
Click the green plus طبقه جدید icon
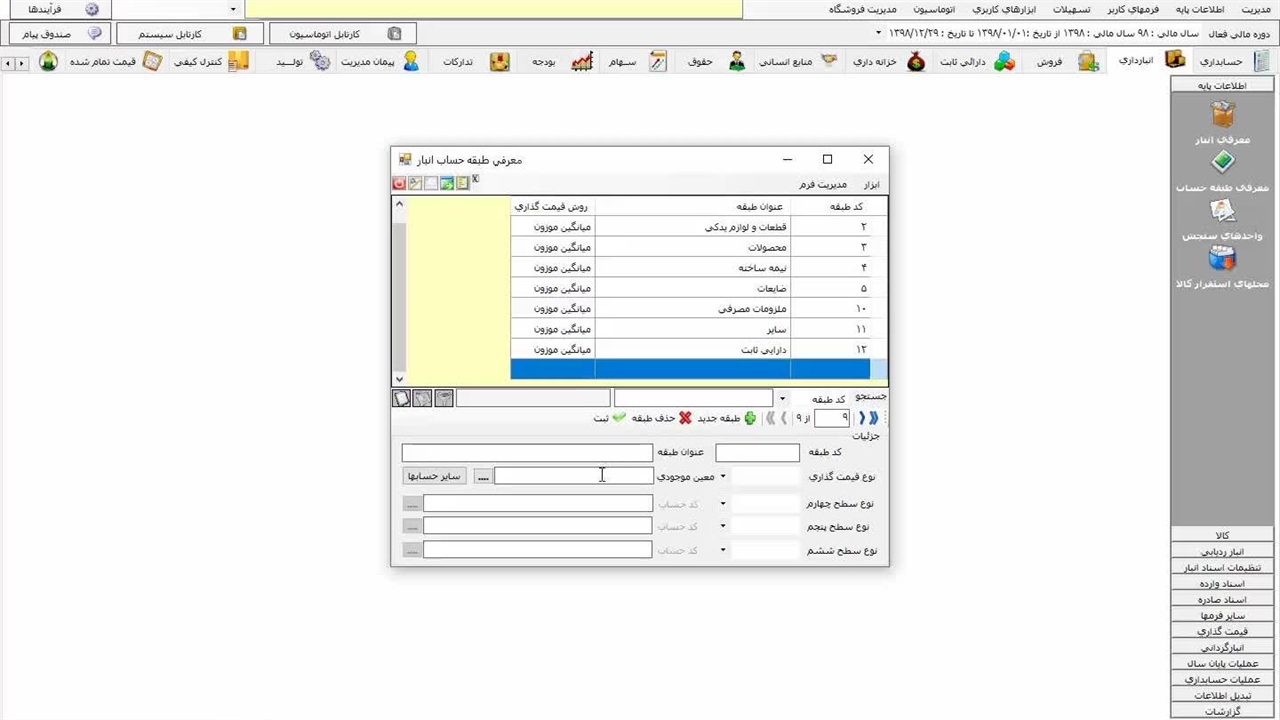[750, 418]
